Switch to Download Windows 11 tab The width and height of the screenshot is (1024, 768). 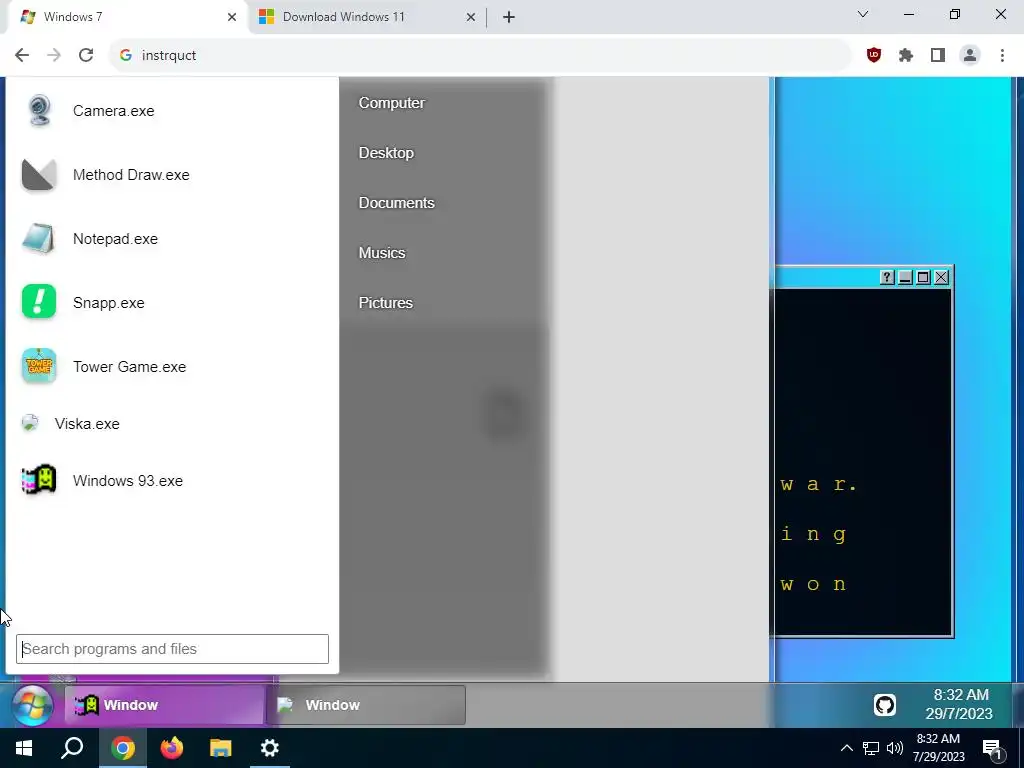[367, 17]
